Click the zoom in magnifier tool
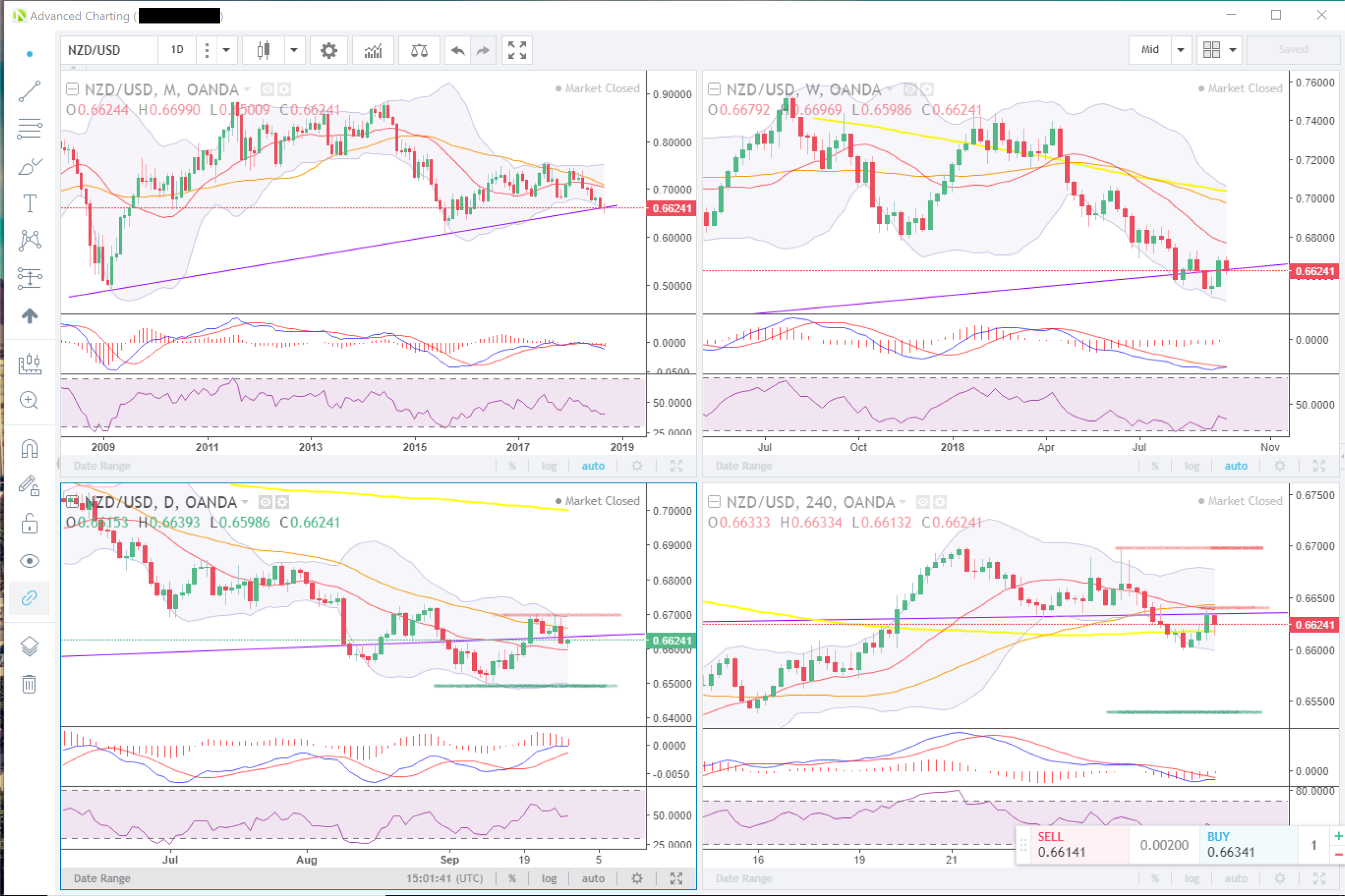Viewport: 1345px width, 896px height. tap(29, 401)
